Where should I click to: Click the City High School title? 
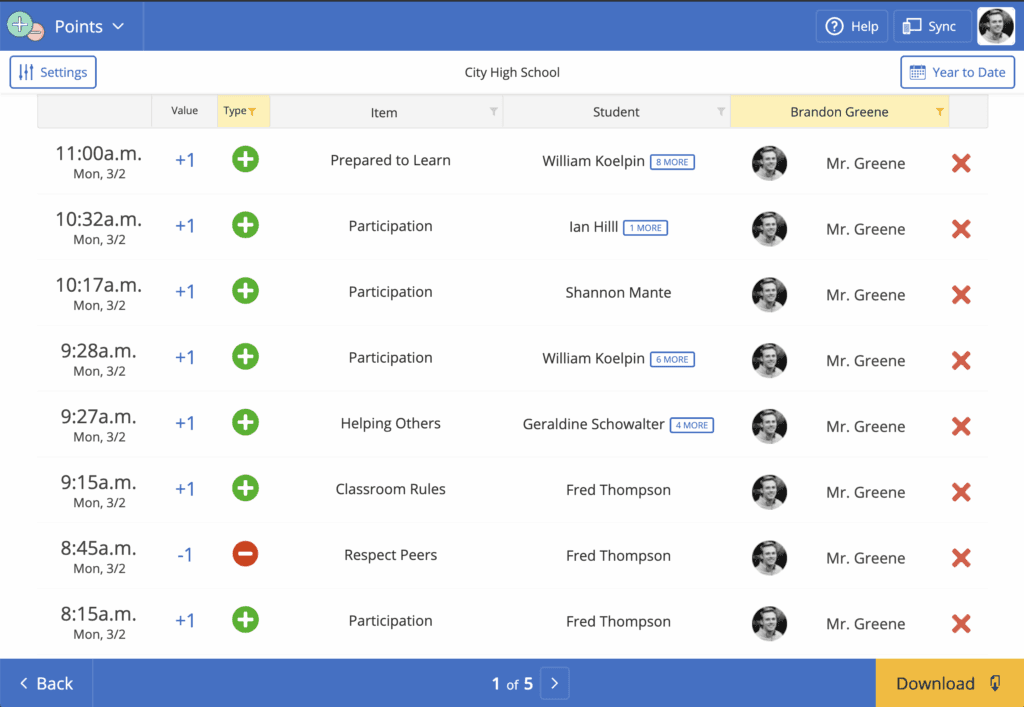(512, 72)
